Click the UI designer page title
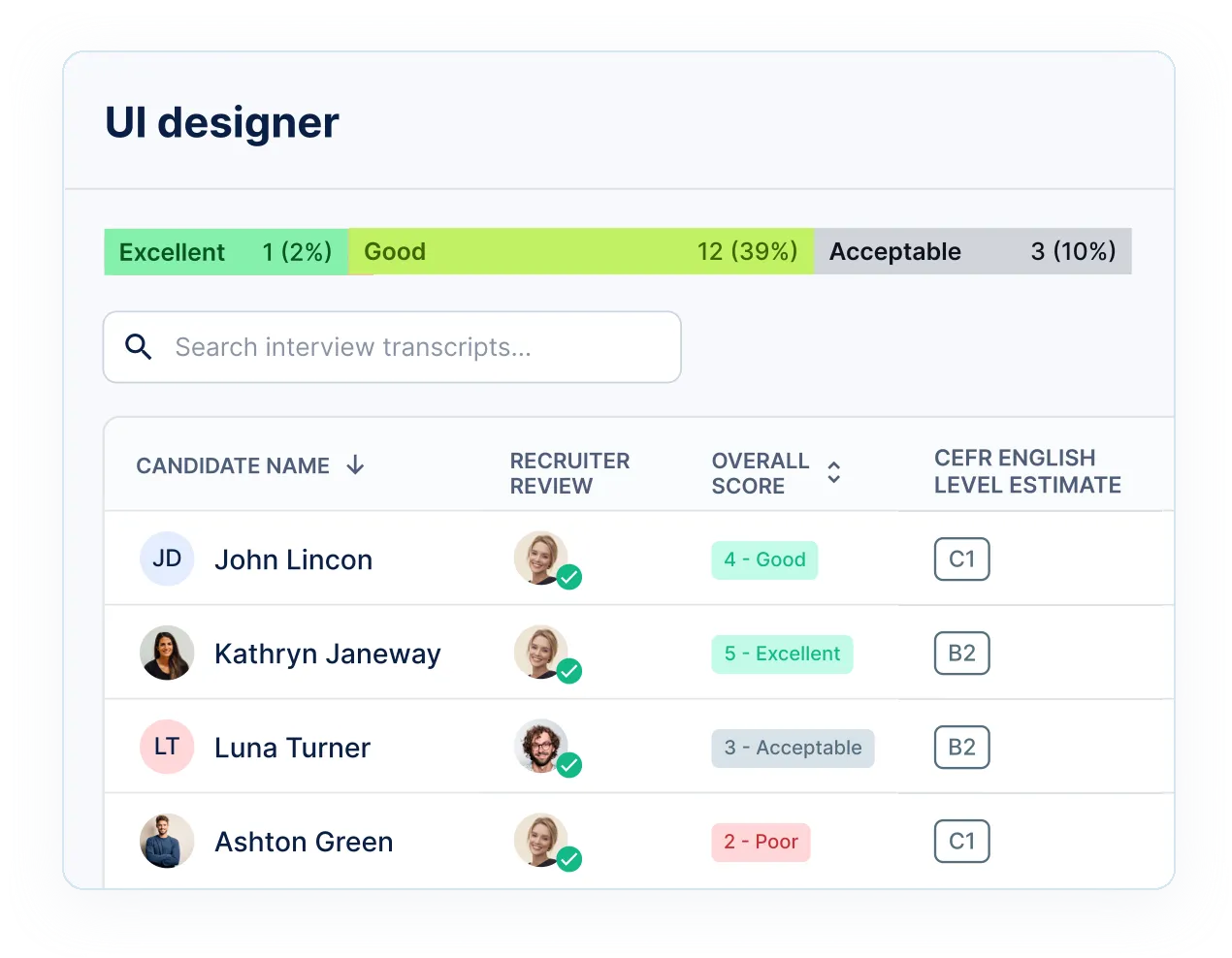Viewport: 1232px width, 958px height. tap(222, 123)
